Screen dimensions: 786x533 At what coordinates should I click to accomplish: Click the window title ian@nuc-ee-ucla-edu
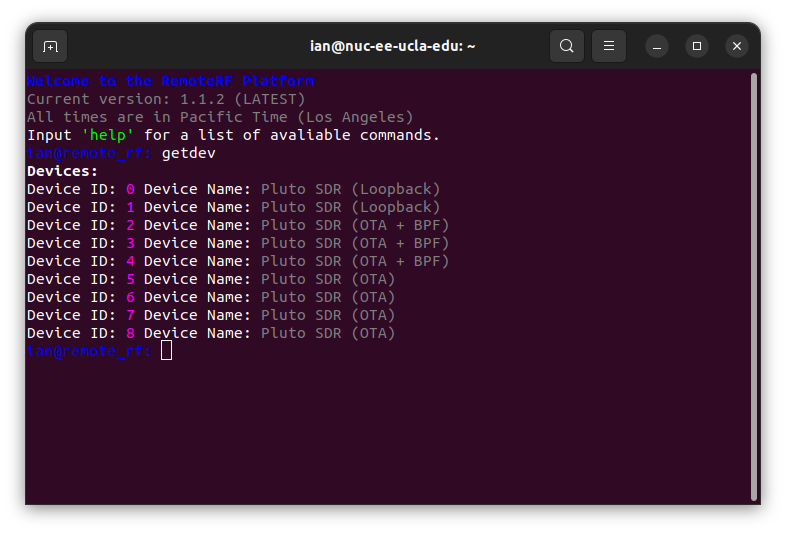click(393, 46)
